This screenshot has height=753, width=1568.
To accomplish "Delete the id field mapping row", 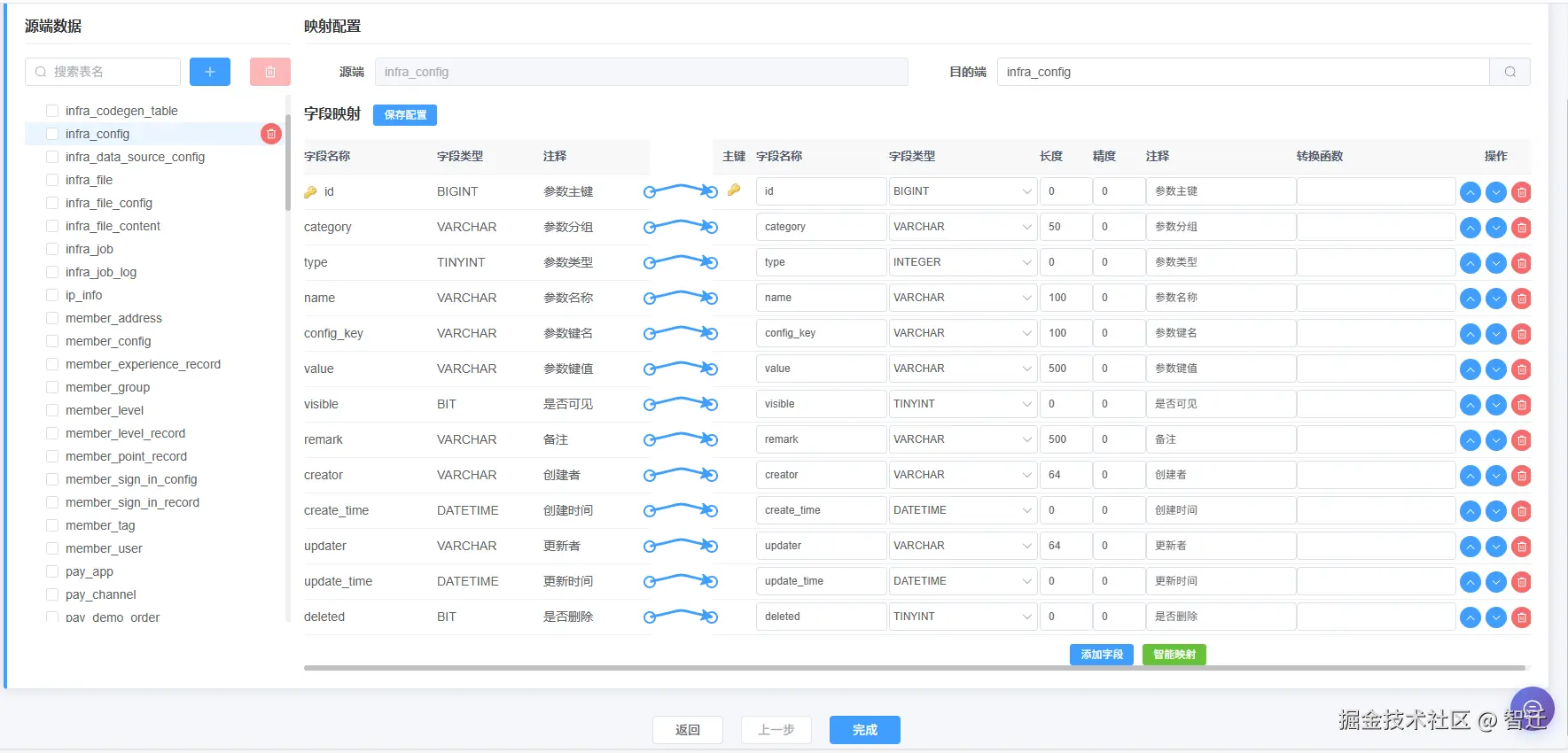I will [x=1522, y=192].
